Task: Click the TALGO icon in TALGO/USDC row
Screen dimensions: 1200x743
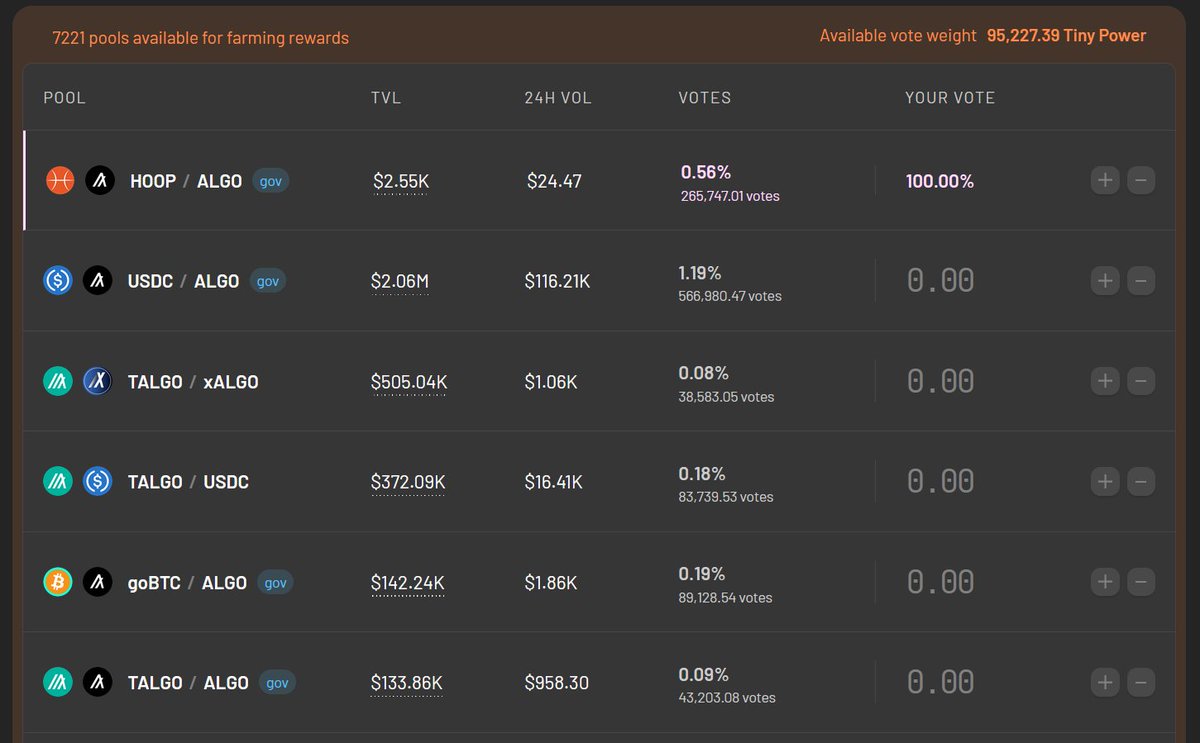Action: (58, 481)
